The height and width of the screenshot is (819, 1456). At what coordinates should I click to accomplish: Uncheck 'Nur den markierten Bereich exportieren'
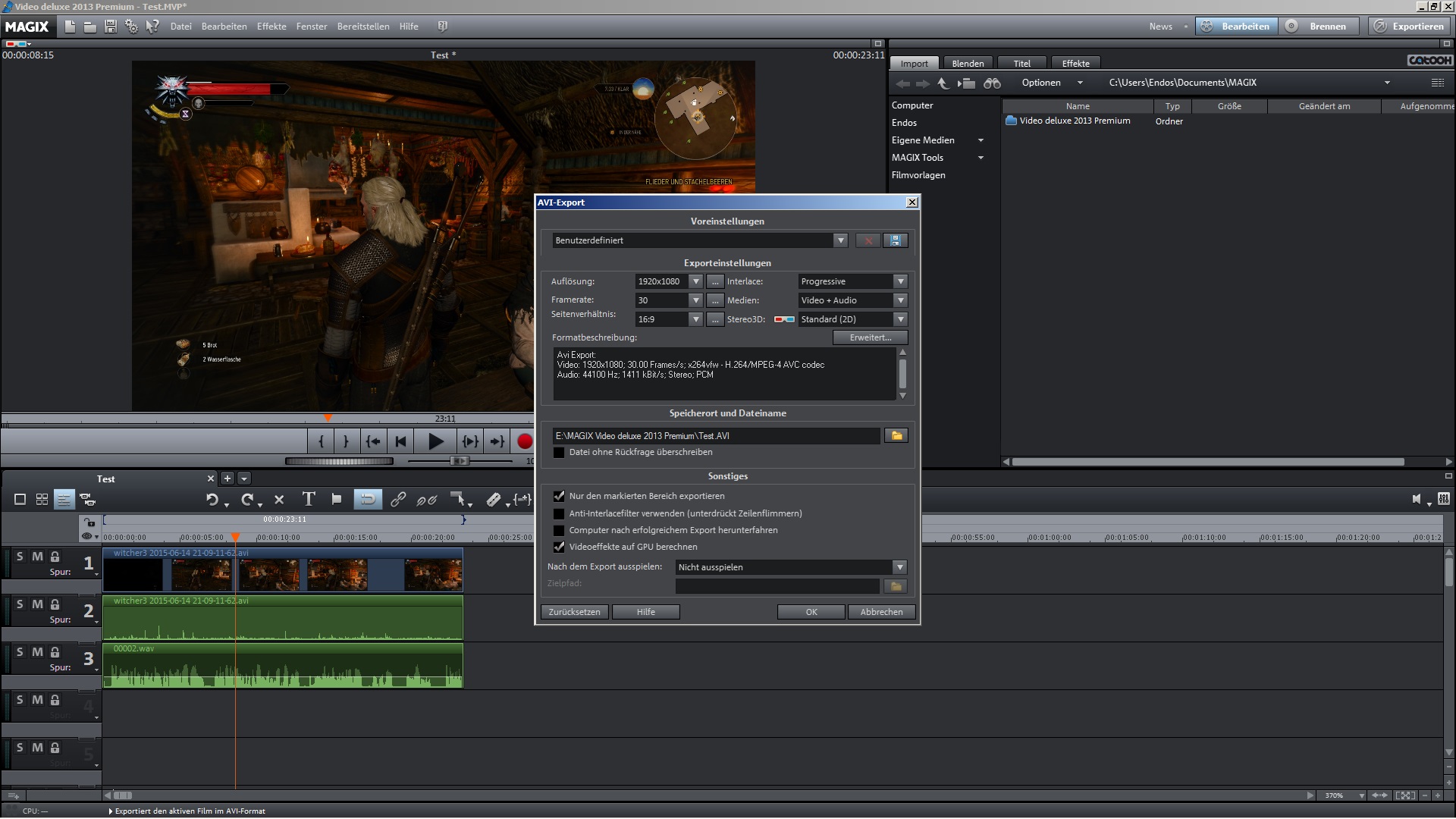click(560, 496)
